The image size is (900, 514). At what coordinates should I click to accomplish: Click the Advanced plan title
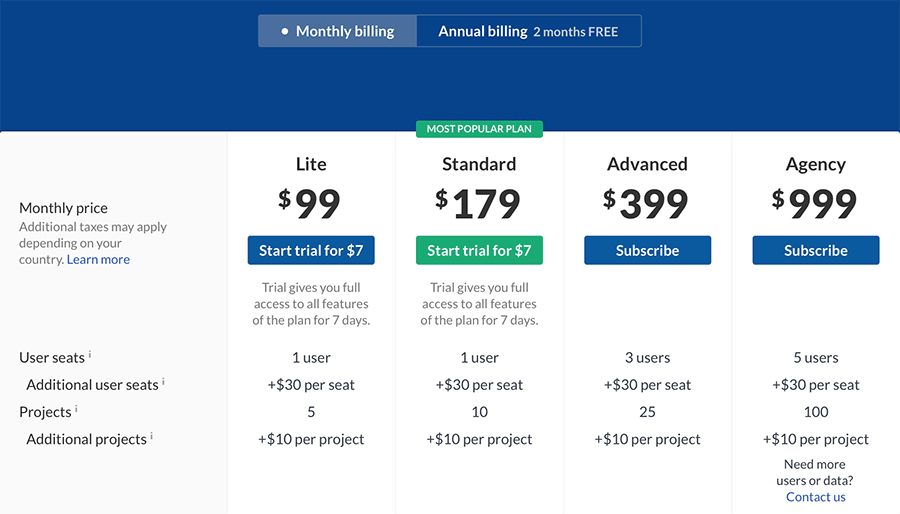647,164
